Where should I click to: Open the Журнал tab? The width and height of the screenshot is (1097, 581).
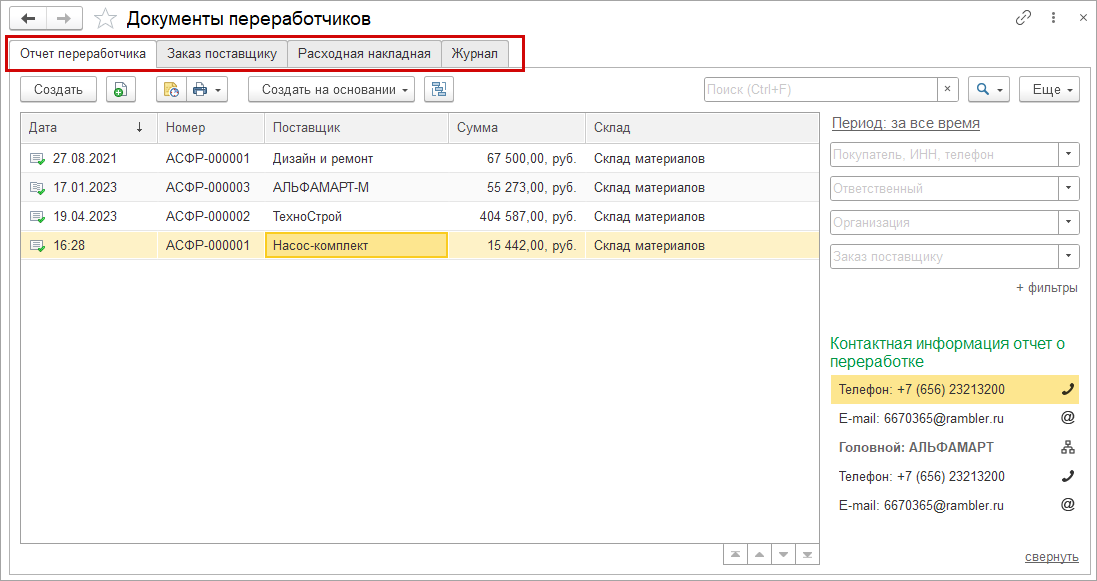[474, 54]
